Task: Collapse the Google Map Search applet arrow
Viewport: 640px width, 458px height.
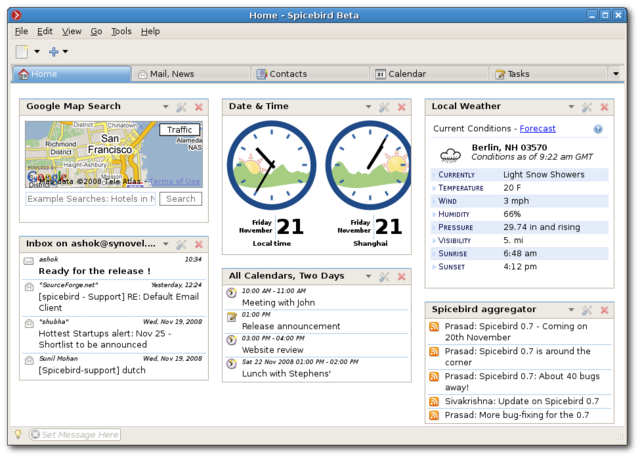Action: [165, 107]
